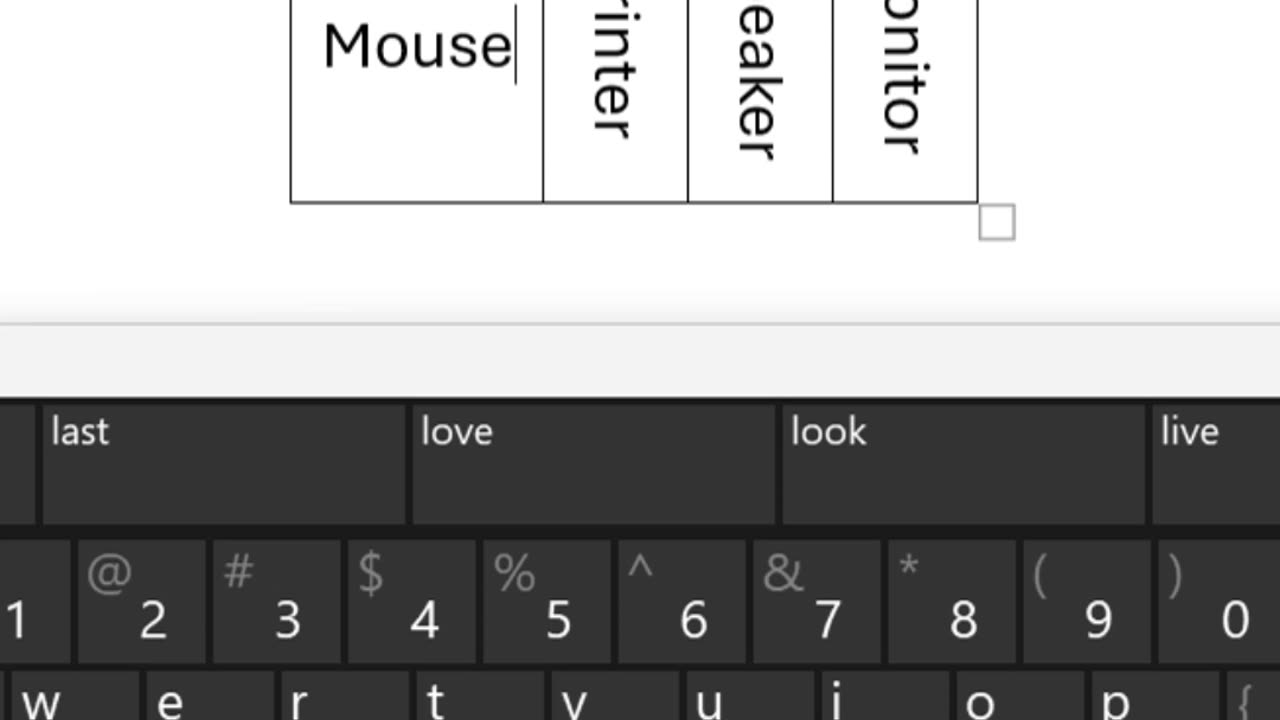The image size is (1280, 720).
Task: Tap the 6 key with caret symbol
Action: coord(682,602)
